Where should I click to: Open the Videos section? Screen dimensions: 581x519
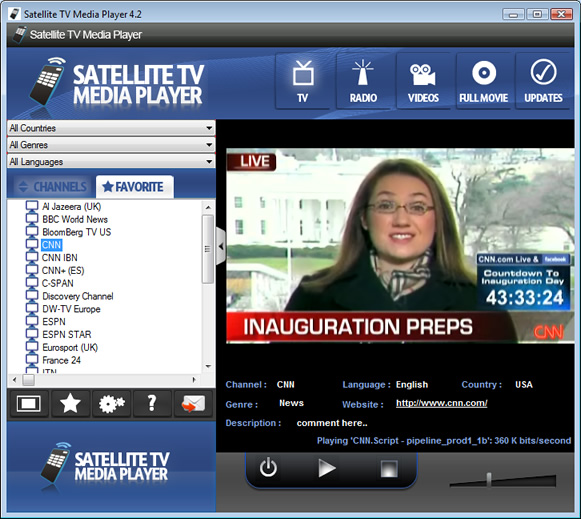coord(424,81)
